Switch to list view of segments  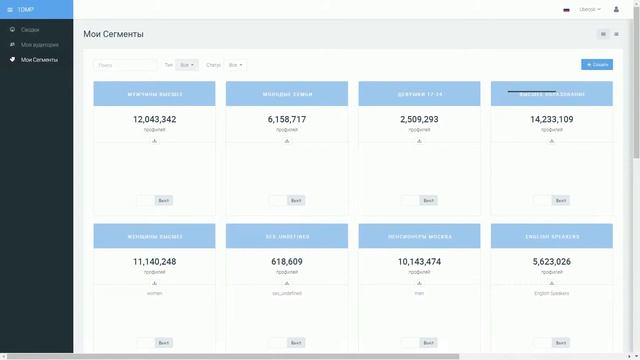click(616, 34)
